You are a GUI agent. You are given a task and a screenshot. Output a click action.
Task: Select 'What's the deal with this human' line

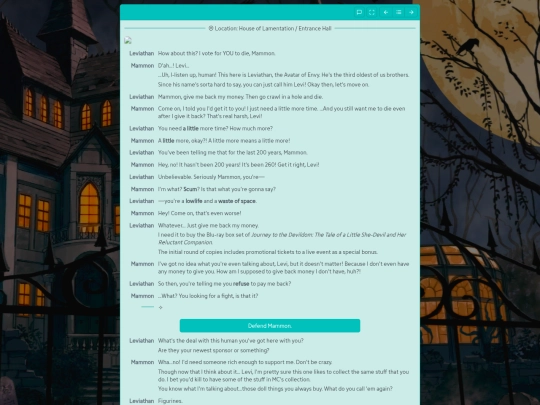pyautogui.click(x=231, y=341)
